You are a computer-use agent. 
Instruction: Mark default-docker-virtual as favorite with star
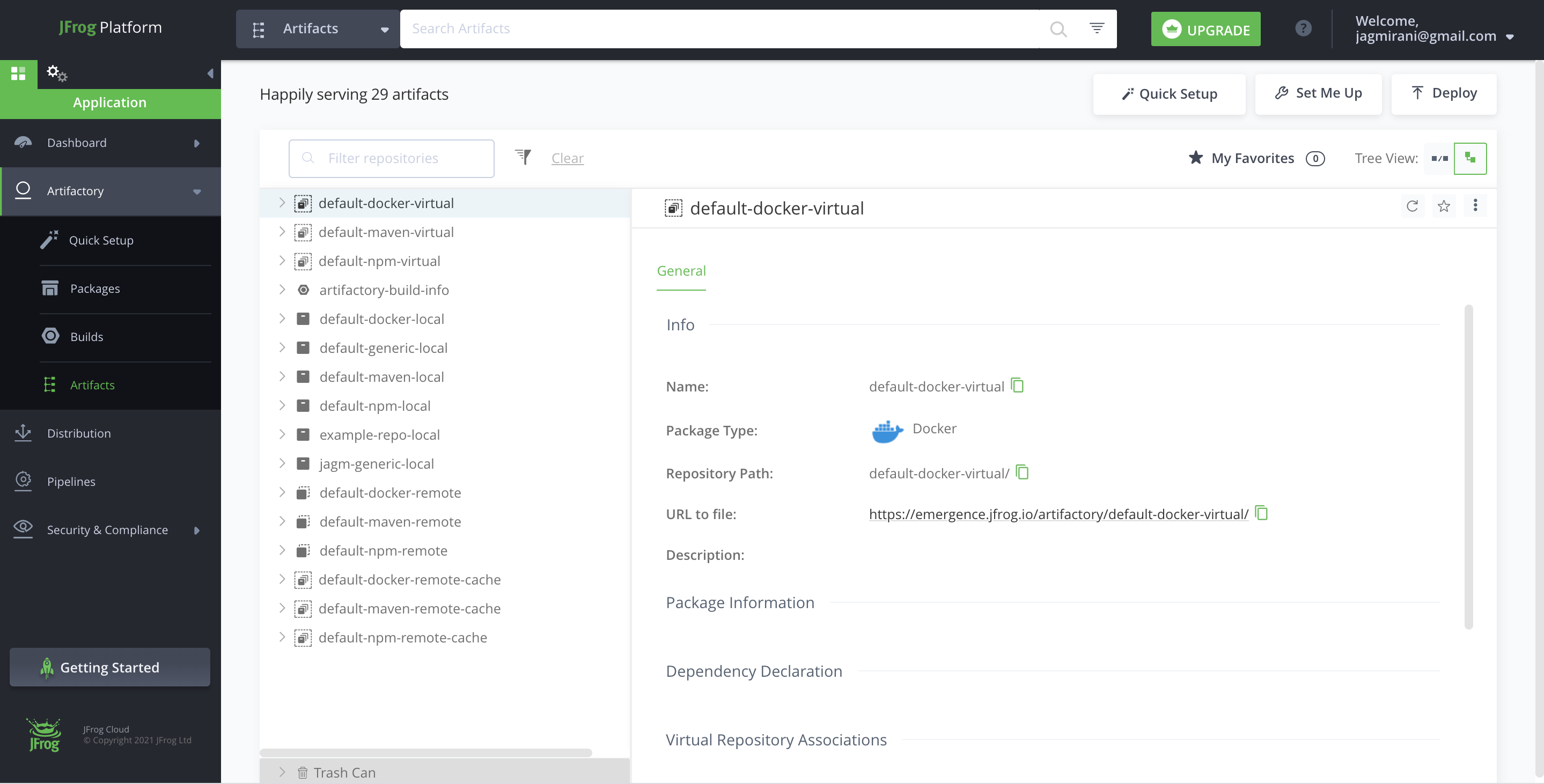click(1445, 205)
